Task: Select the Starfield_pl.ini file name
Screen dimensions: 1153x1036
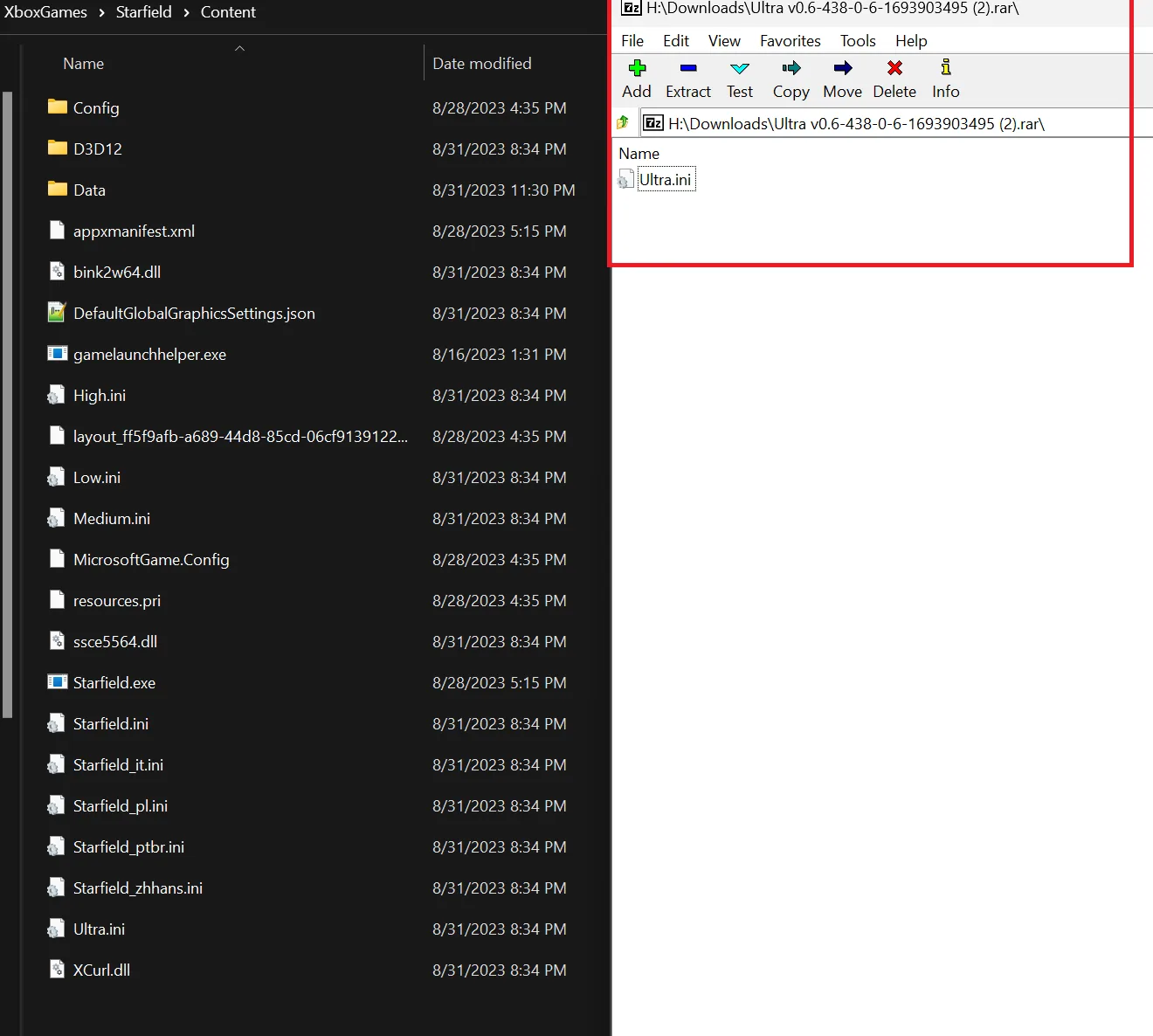Action: point(121,805)
